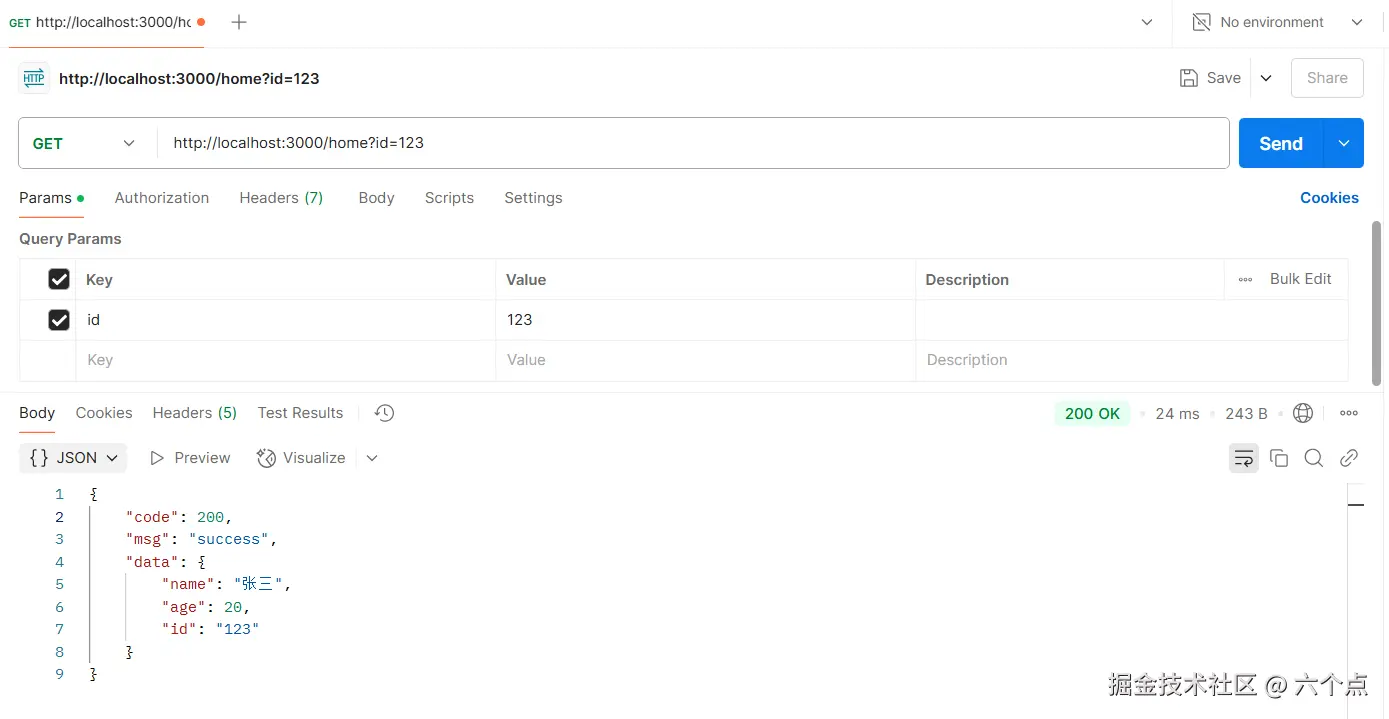
Task: Open response more options ellipsis
Action: [1349, 413]
